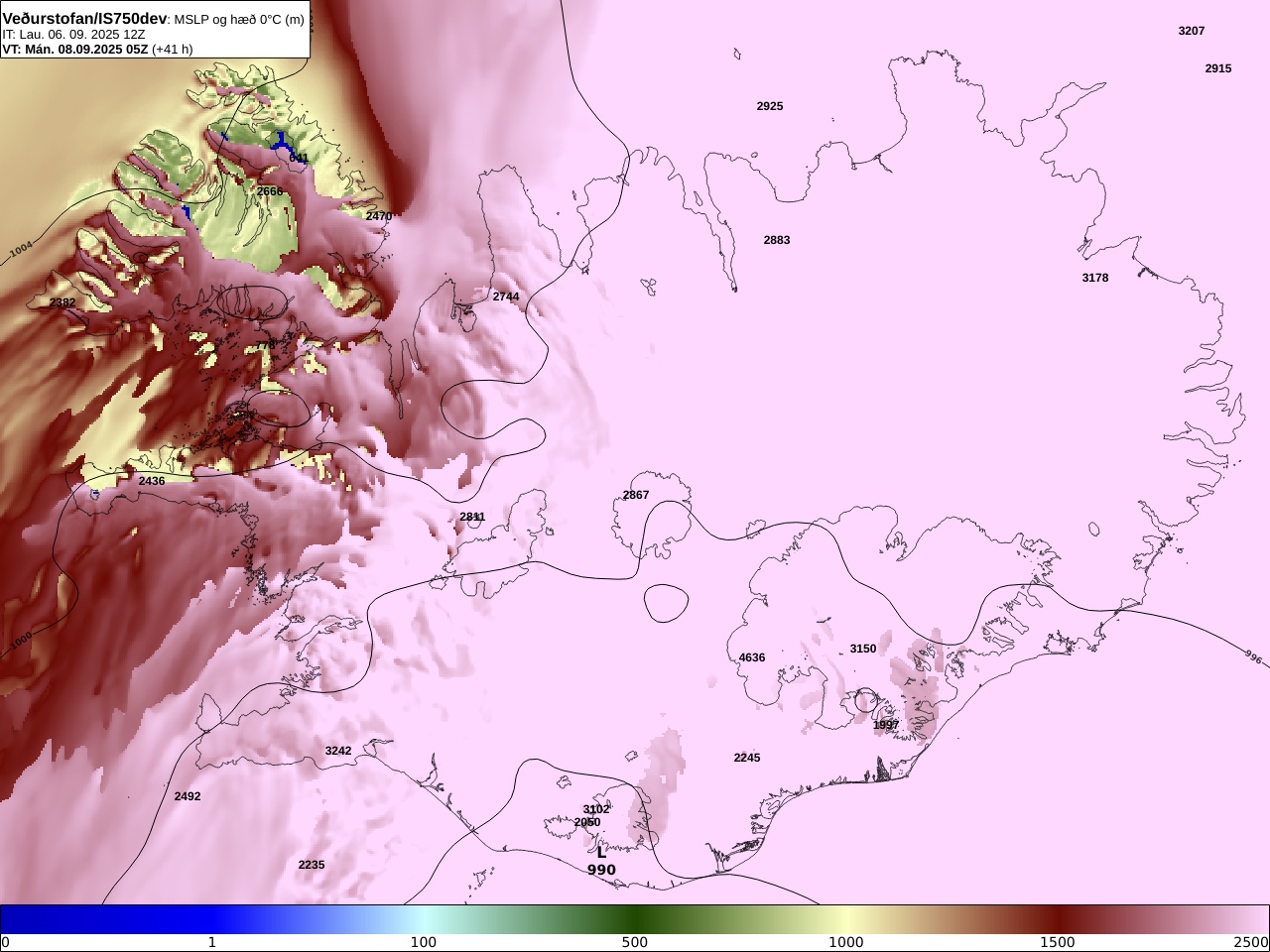Pick the dark blue segment of color bar
The width and height of the screenshot is (1270, 952).
[x=105, y=919]
